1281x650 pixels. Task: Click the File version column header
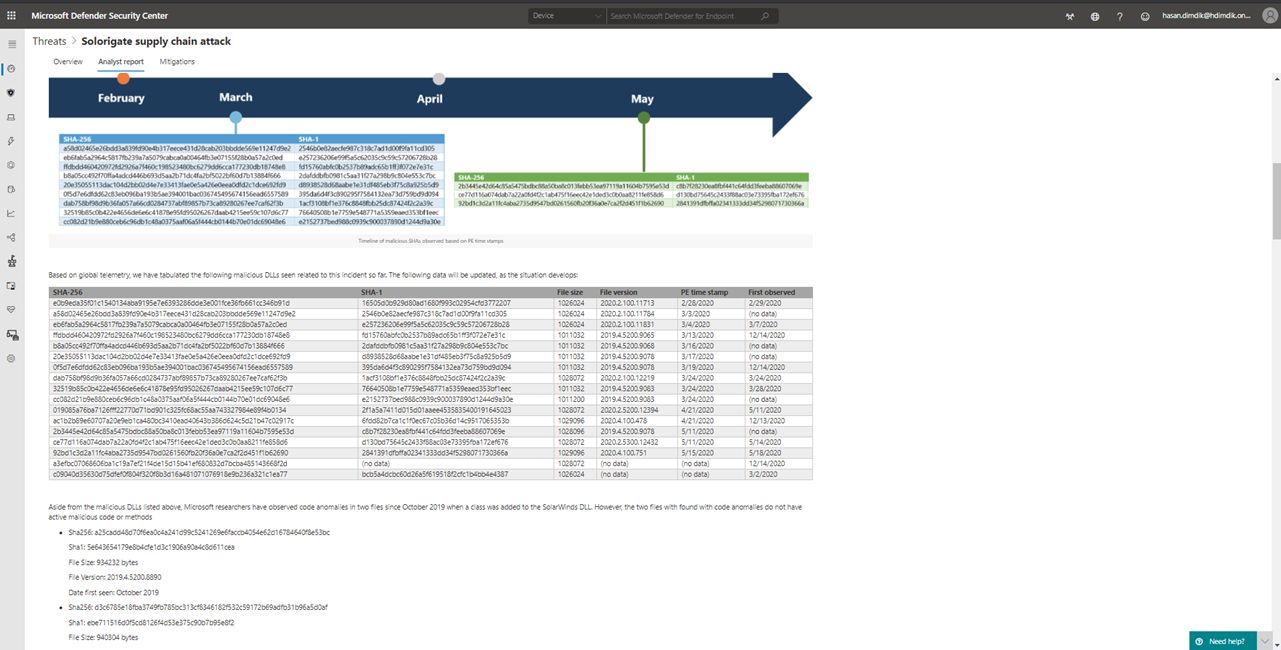pos(618,292)
